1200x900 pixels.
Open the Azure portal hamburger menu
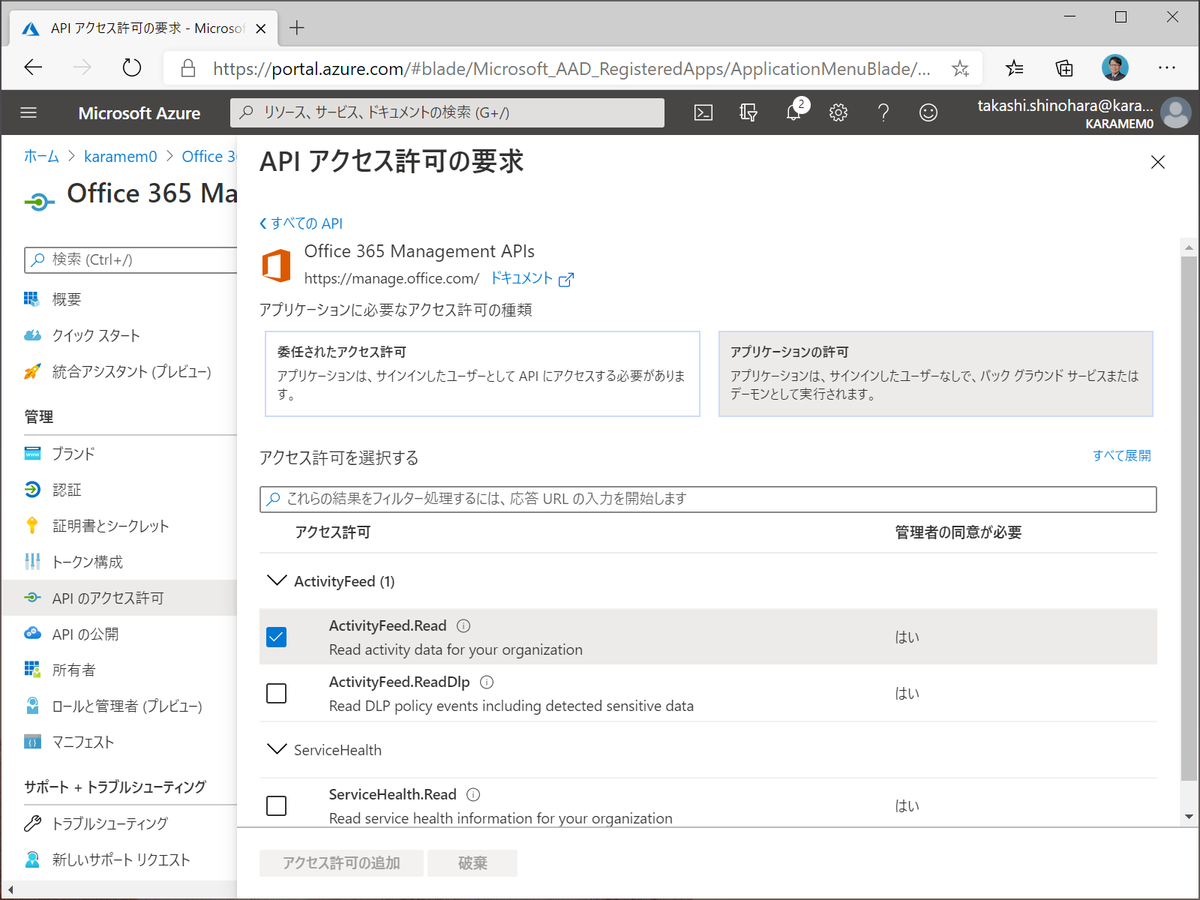coord(29,113)
